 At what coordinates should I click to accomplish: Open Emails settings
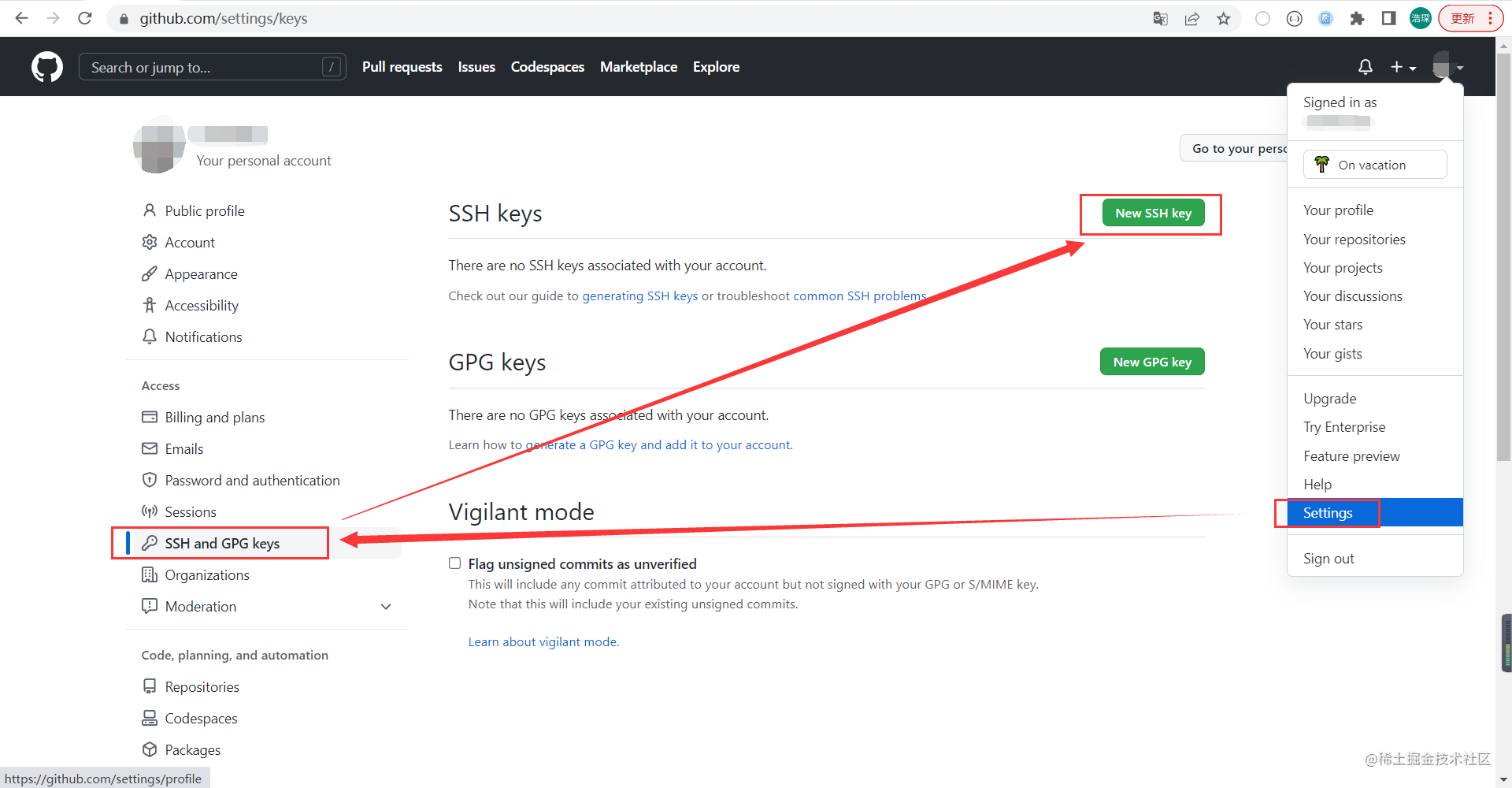point(184,448)
